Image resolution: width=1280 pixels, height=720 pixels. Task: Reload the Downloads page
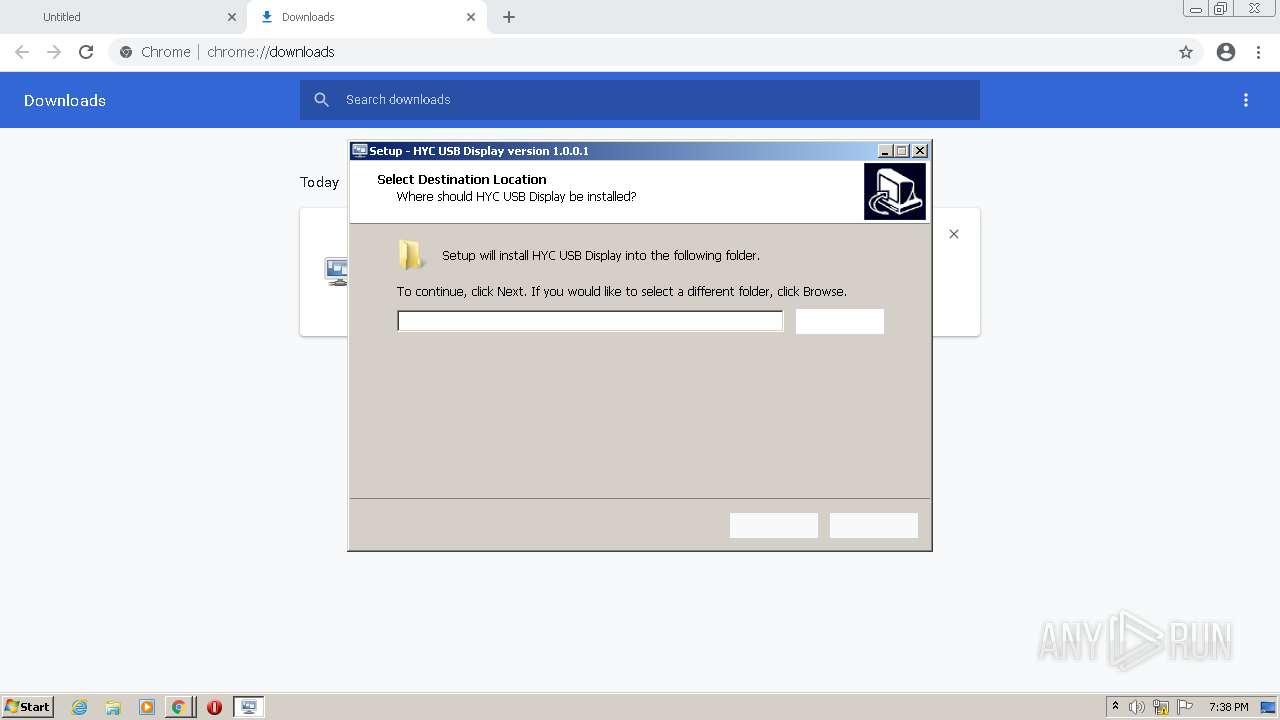(86, 52)
